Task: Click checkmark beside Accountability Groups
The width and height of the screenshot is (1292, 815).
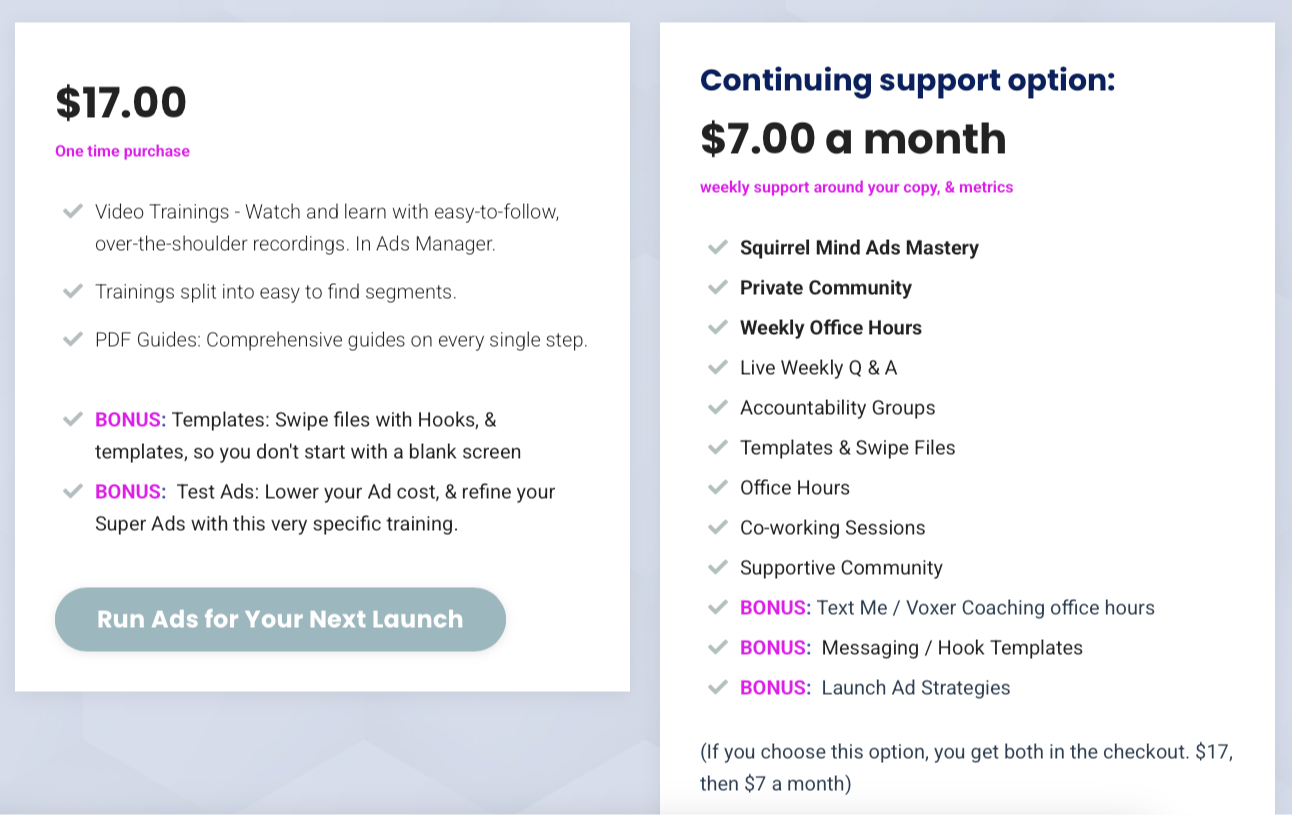Action: coord(717,407)
